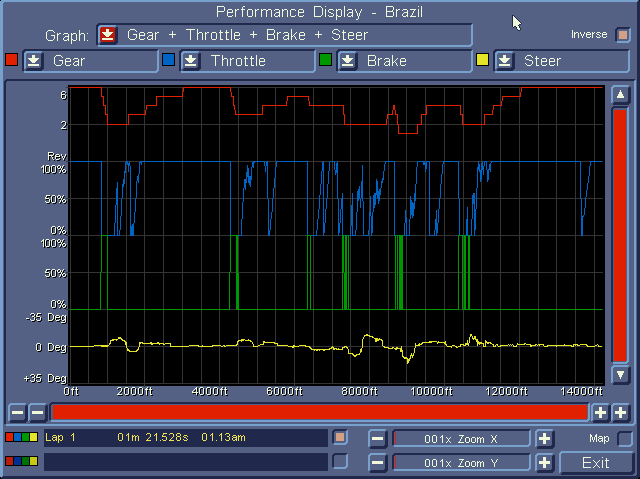Click the second lap row color indicator strip
Image resolution: width=640 pixels, height=479 pixels.
coord(22,461)
